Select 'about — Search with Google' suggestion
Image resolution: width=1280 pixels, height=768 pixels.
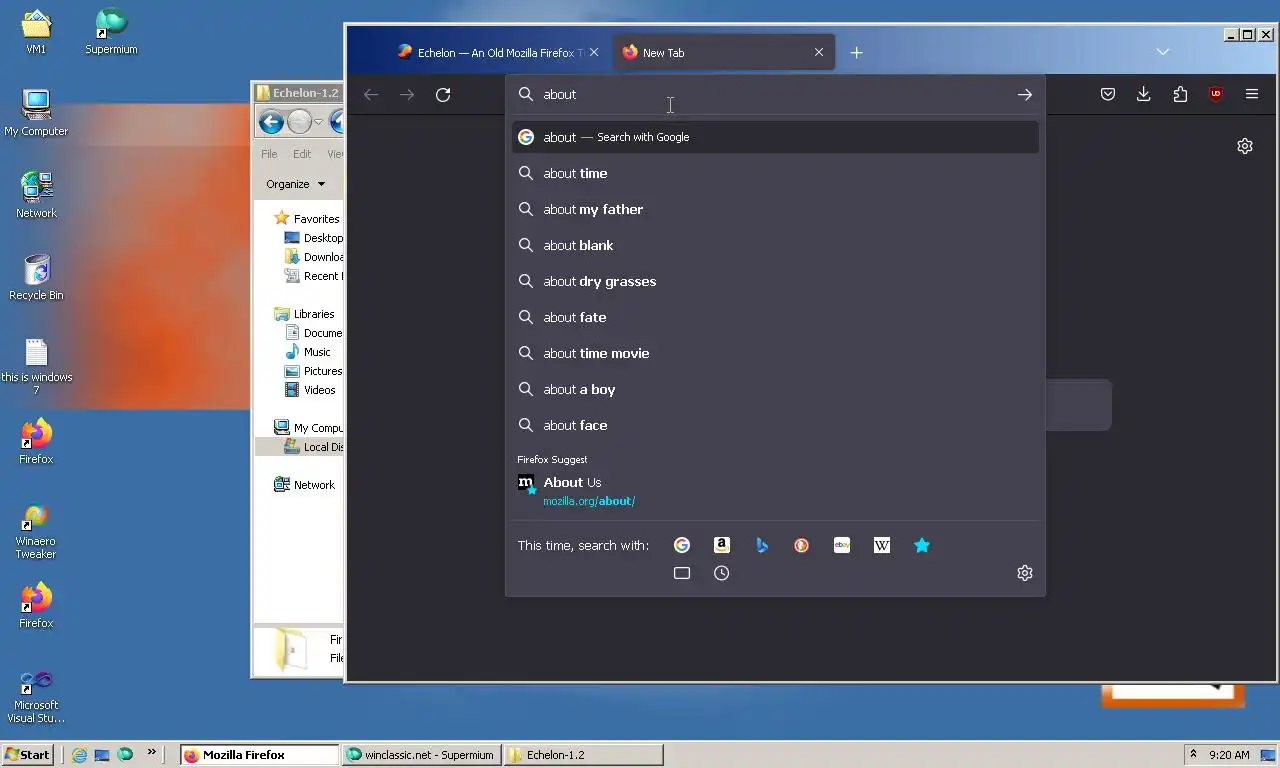[775, 137]
